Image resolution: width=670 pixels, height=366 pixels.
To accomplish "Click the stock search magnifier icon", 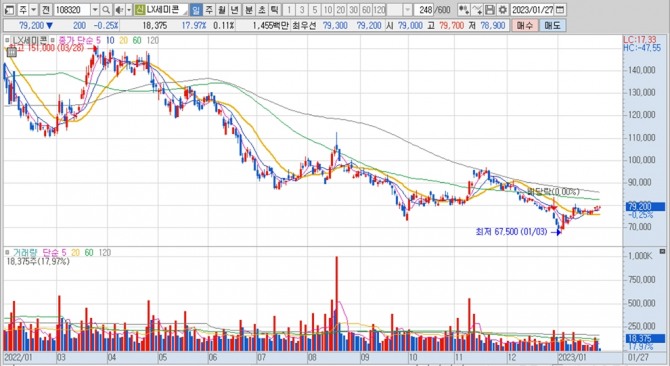I will point(106,10).
